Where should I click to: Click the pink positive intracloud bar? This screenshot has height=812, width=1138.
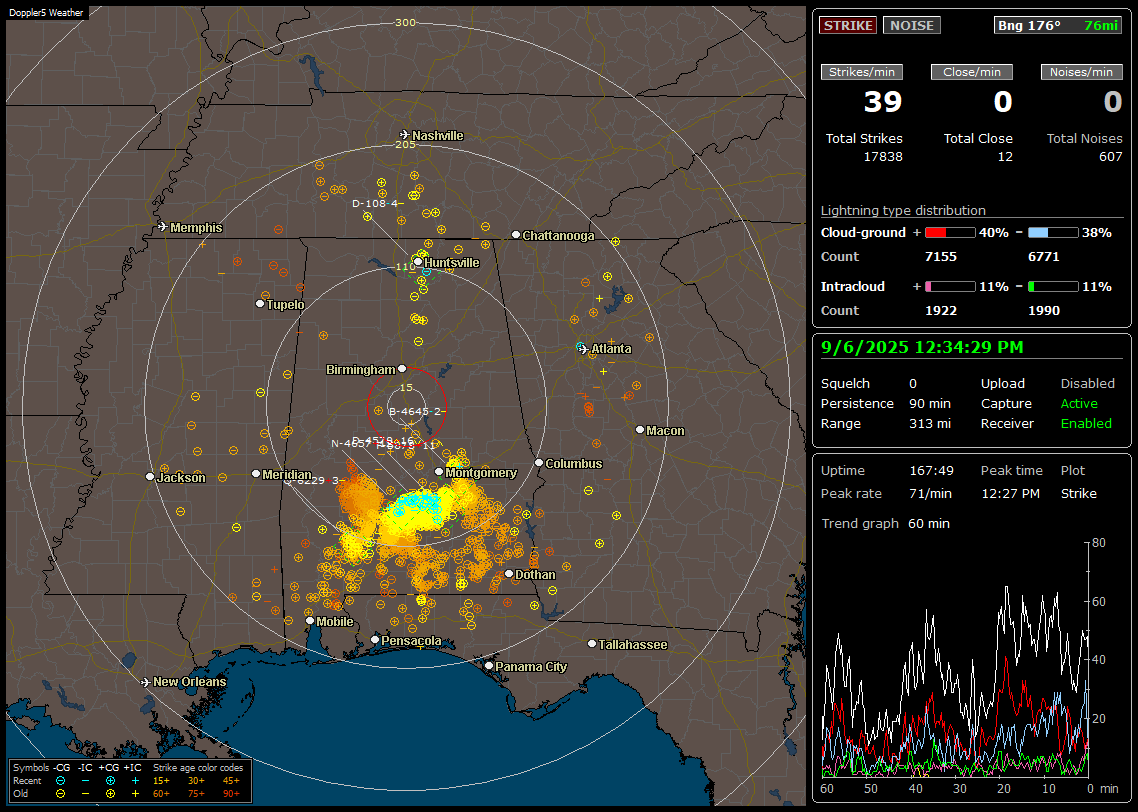(950, 287)
